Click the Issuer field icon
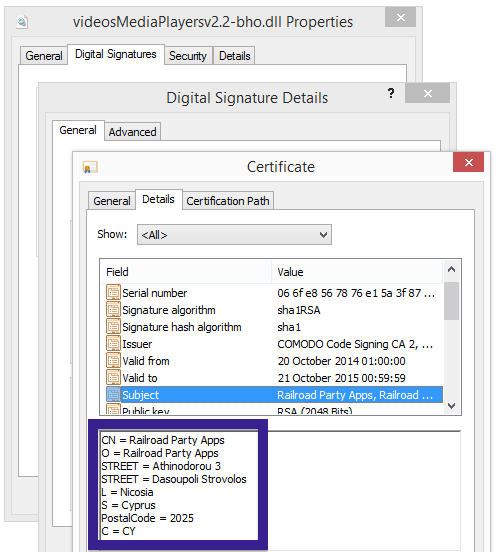Screen dimensions: 497x552 pyautogui.click(x=113, y=343)
